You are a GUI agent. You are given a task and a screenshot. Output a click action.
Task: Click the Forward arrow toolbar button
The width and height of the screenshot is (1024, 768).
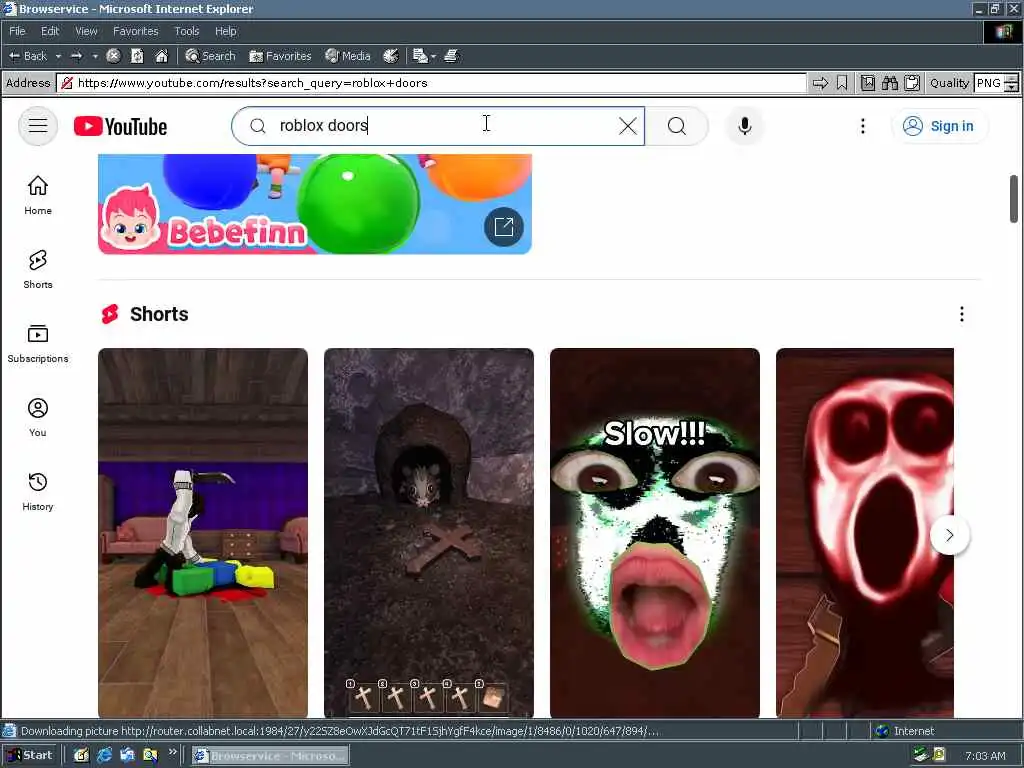pyautogui.click(x=76, y=56)
